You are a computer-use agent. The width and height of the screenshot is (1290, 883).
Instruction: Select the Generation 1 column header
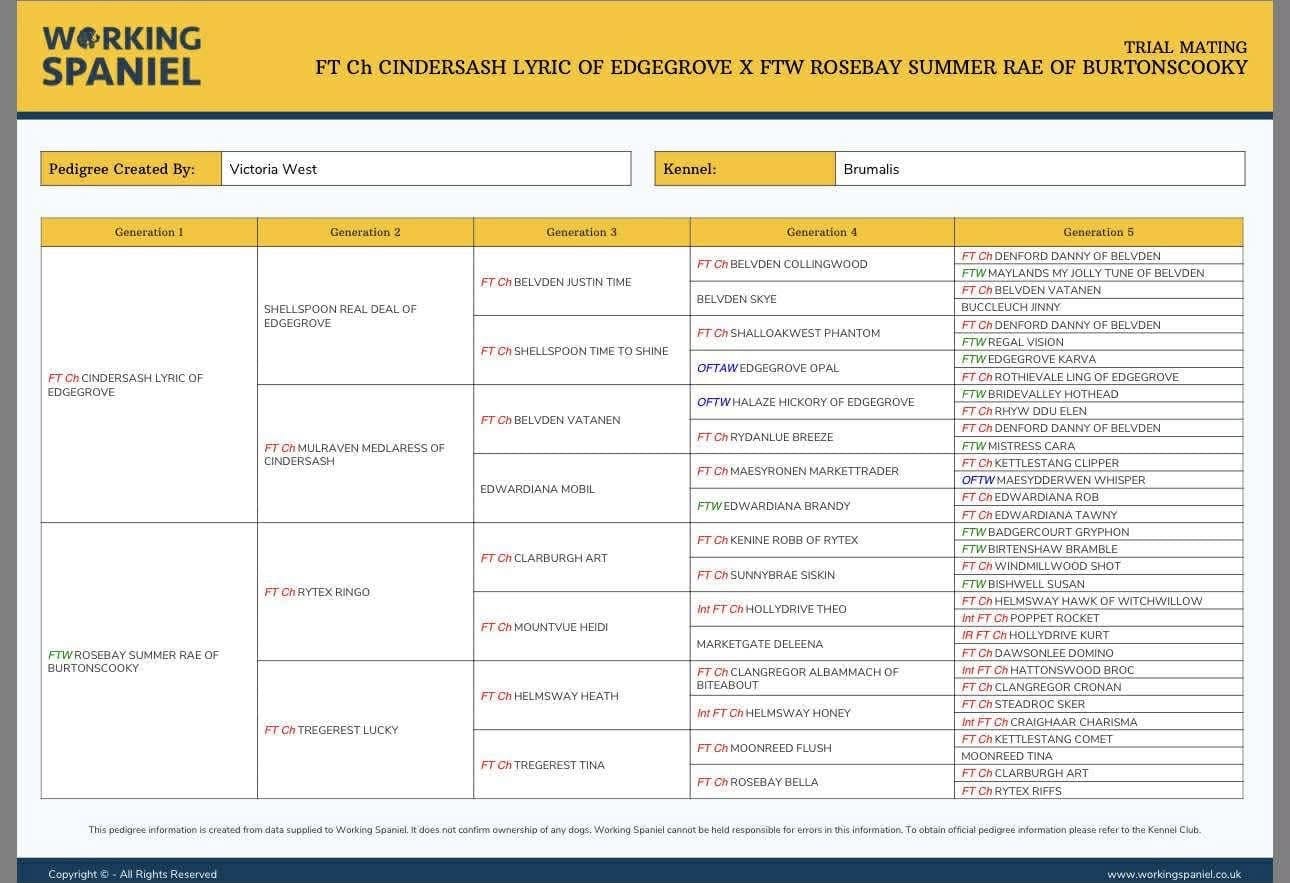click(149, 232)
